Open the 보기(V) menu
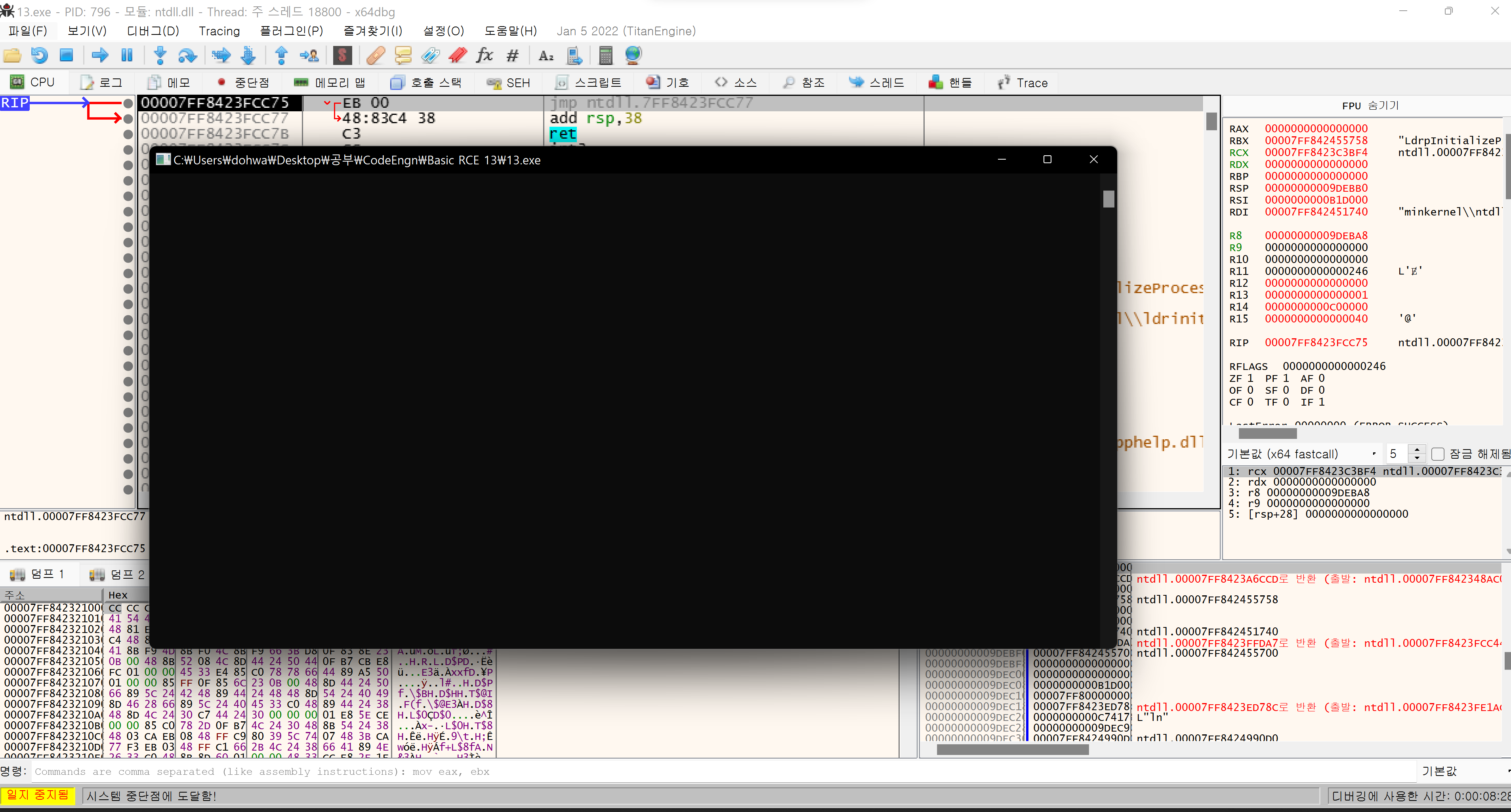Image resolution: width=1511 pixels, height=812 pixels. 87,31
